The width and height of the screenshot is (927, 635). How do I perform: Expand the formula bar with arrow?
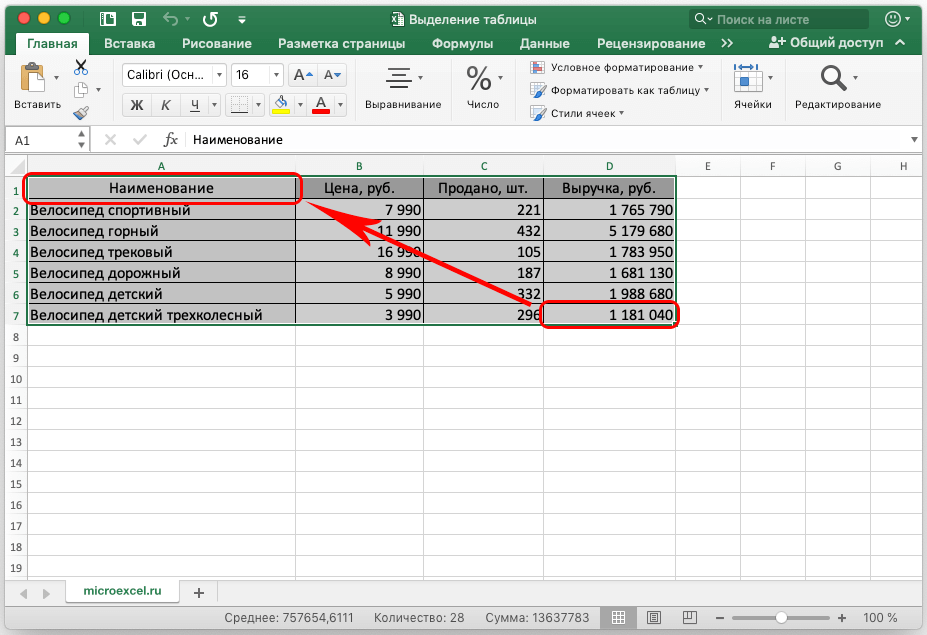coord(914,140)
